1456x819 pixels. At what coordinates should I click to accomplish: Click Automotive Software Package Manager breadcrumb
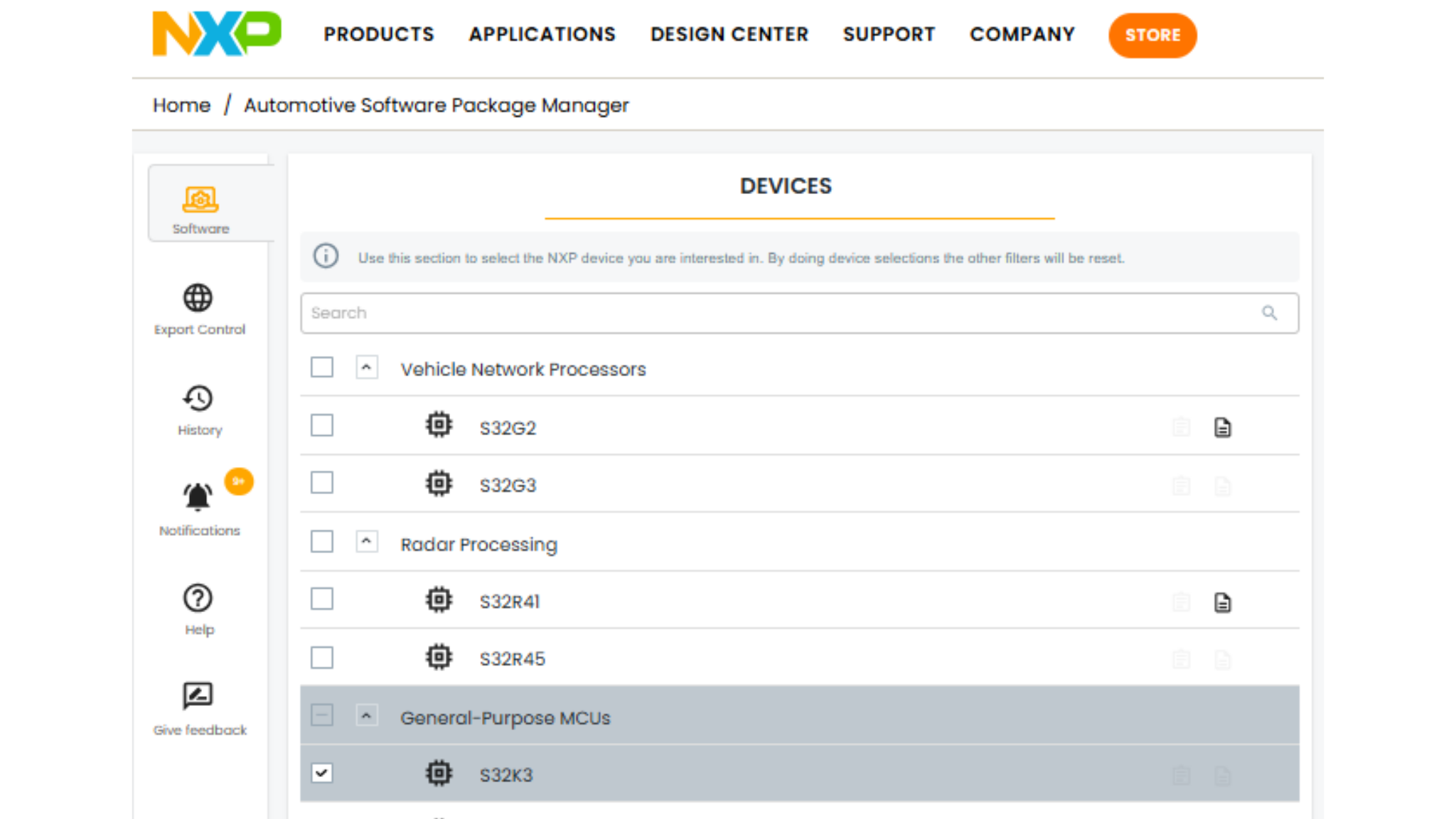click(437, 105)
